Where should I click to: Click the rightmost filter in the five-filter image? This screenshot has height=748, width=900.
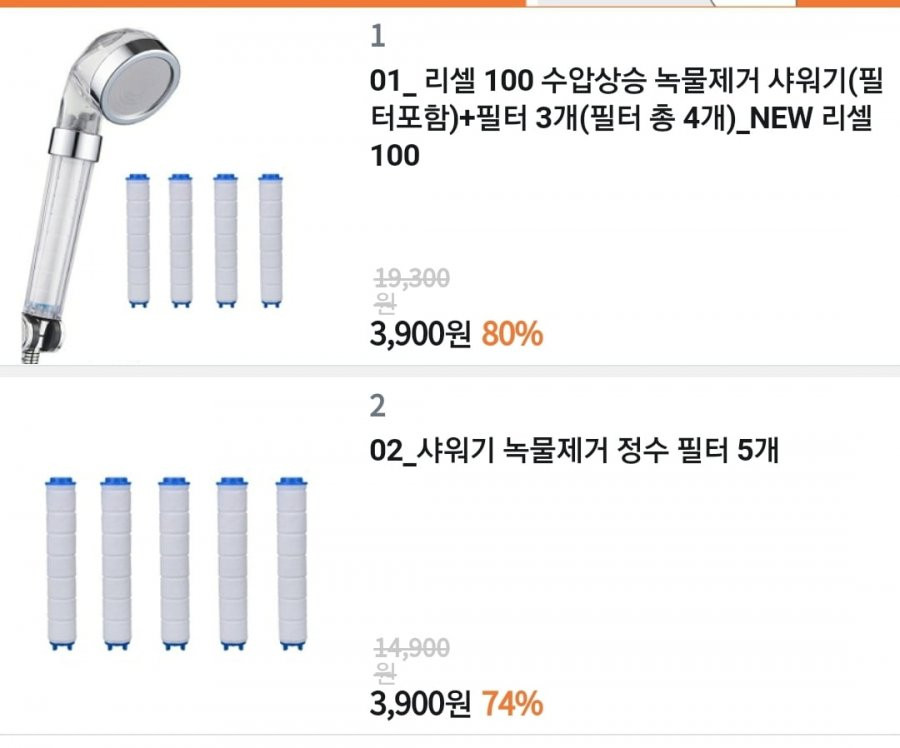(292, 563)
